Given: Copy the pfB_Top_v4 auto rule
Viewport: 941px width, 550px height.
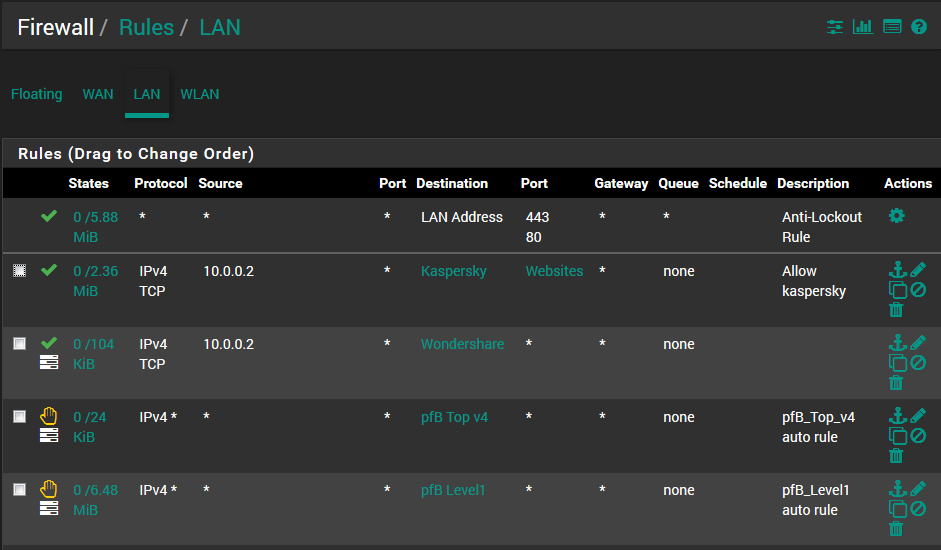Looking at the screenshot, I should 897,436.
